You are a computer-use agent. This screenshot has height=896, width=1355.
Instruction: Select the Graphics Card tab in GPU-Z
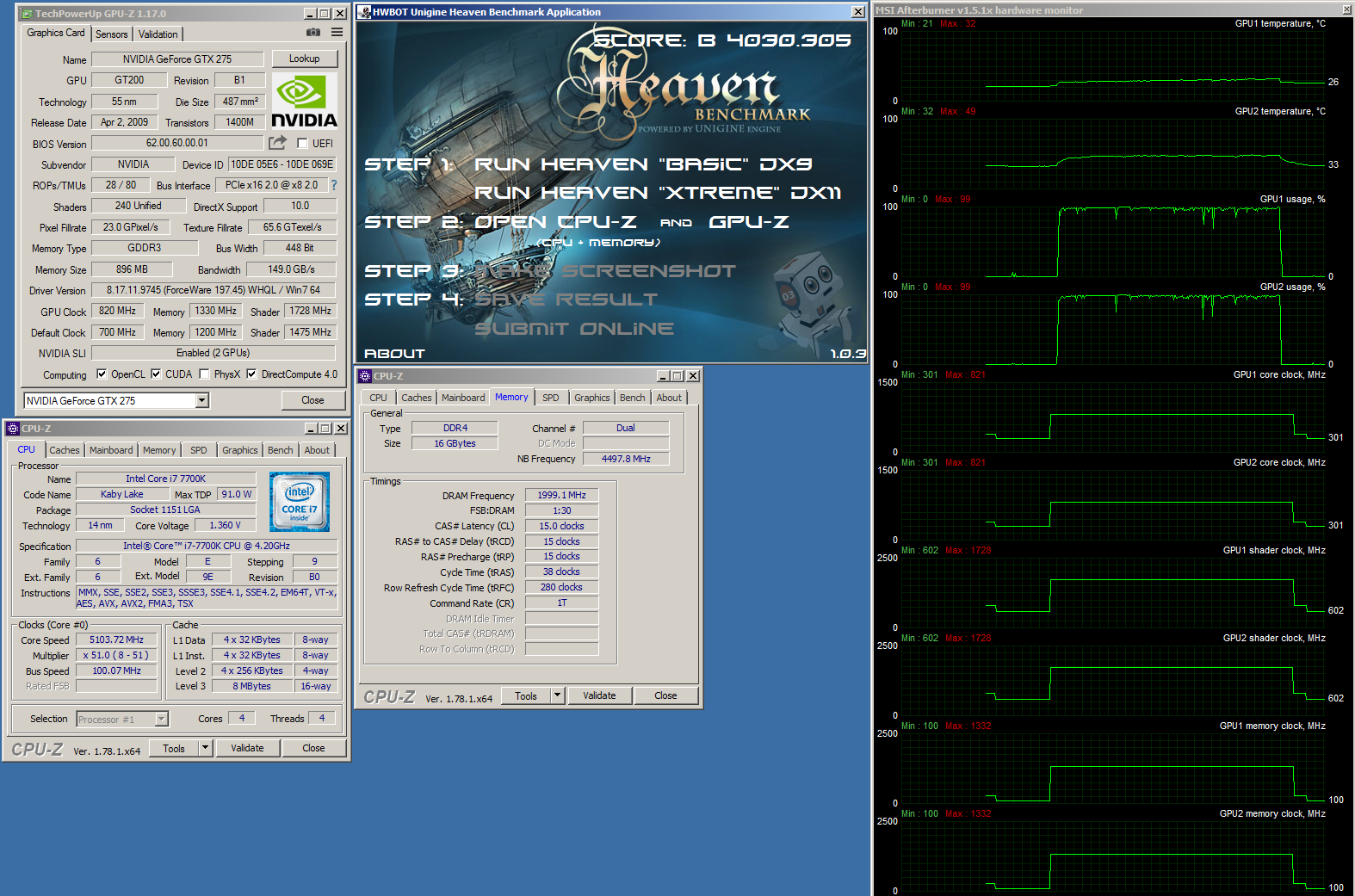(x=56, y=33)
